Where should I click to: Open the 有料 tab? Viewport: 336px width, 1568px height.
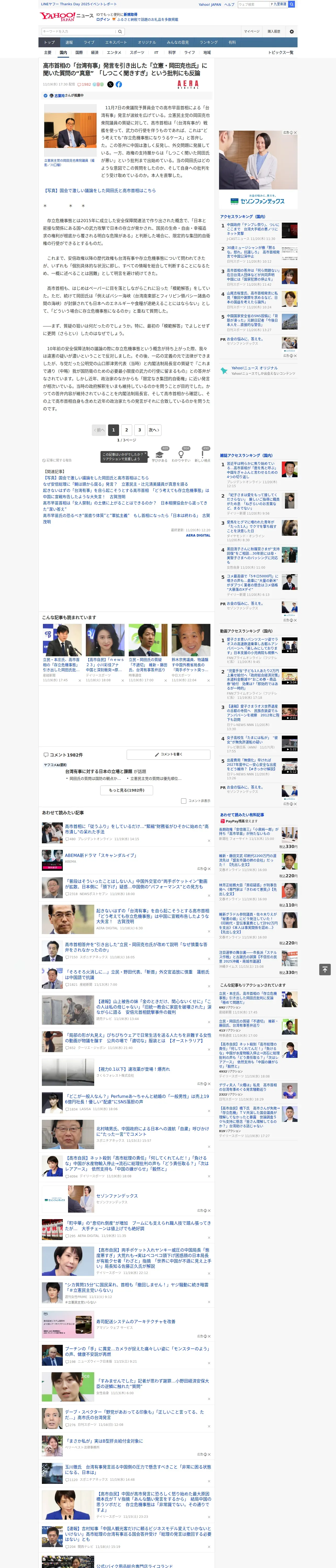click(232, 43)
